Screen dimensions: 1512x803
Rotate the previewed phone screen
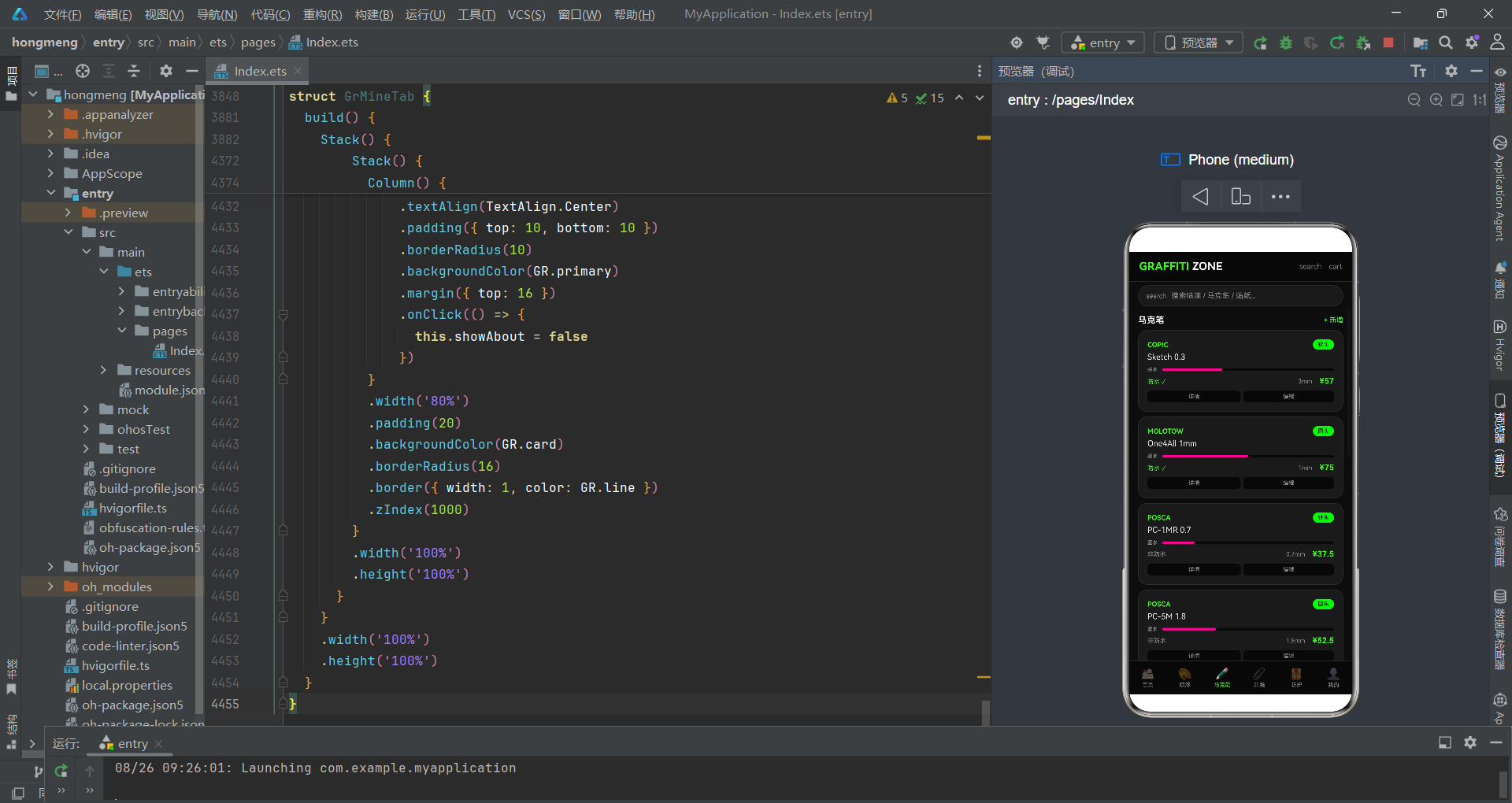coord(1240,196)
